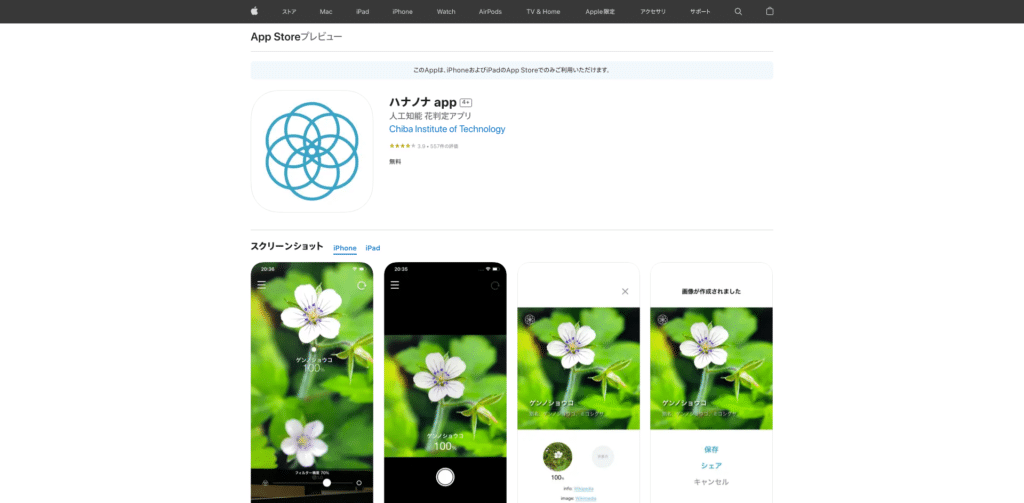The height and width of the screenshot is (503, 1024).
Task: Open the アクセサリ navigation item
Action: tap(653, 12)
